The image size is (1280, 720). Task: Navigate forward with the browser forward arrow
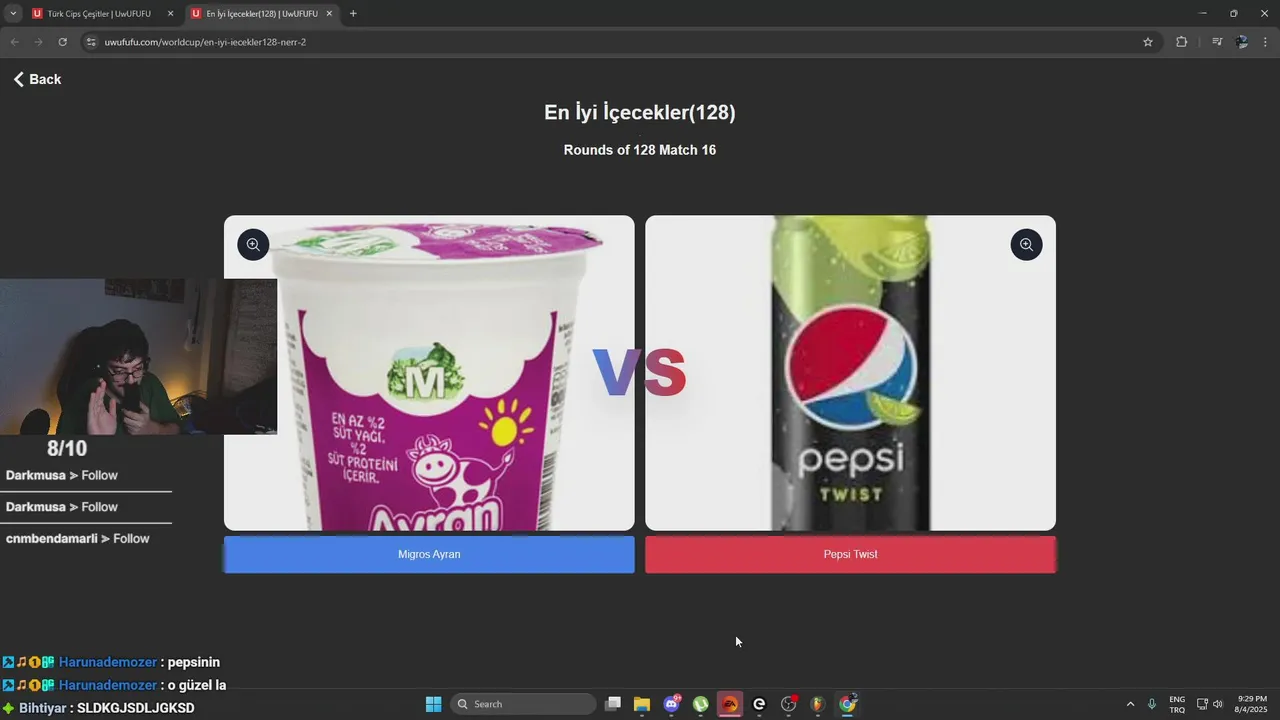click(38, 42)
